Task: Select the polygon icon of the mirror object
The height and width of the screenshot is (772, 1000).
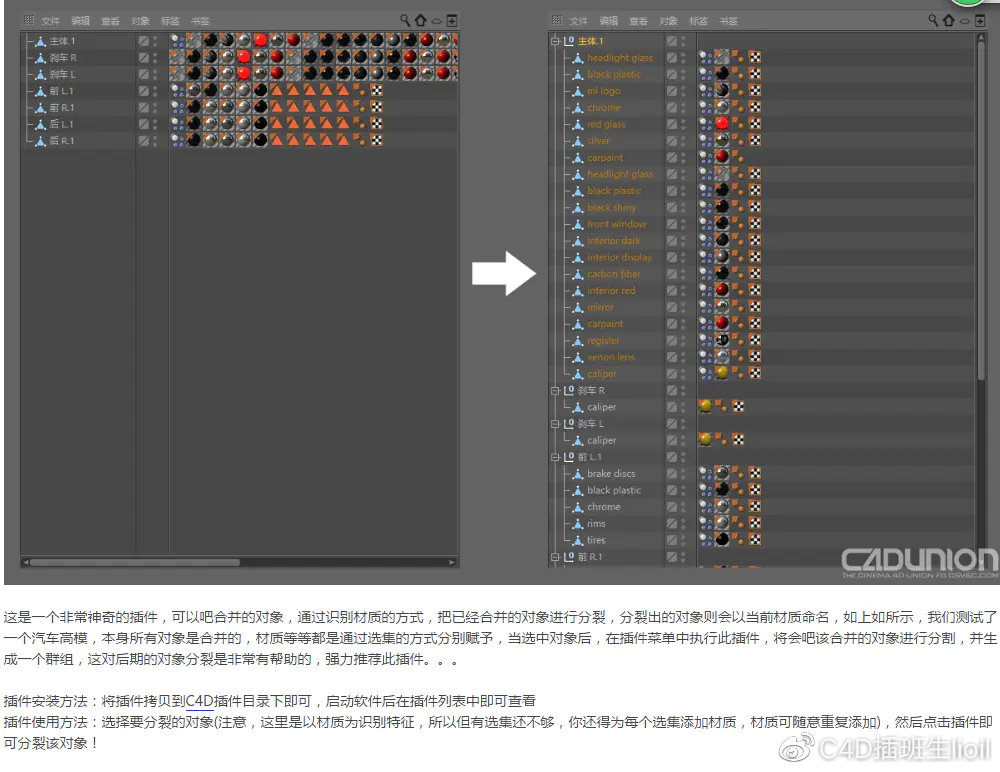Action: pos(578,306)
